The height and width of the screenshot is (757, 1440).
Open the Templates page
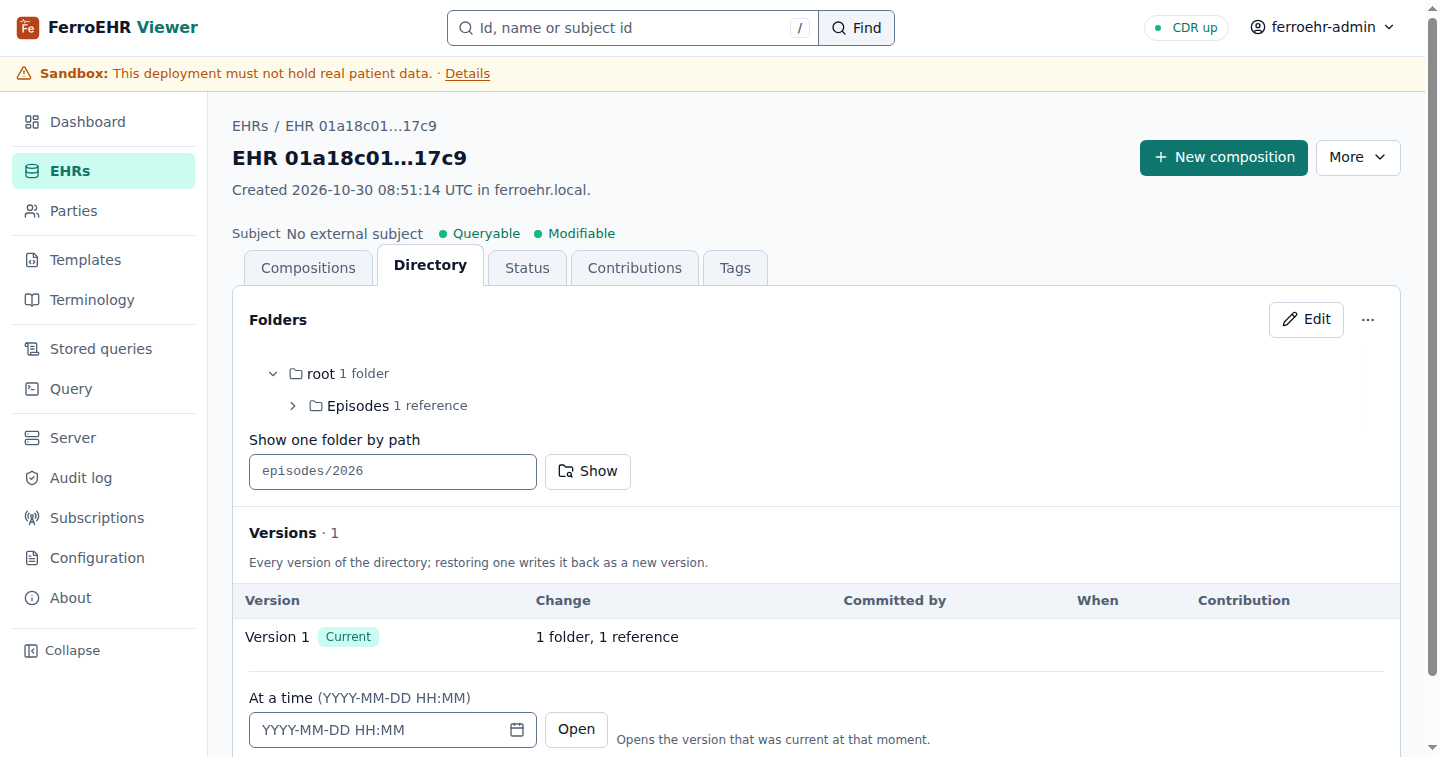click(x=103, y=260)
